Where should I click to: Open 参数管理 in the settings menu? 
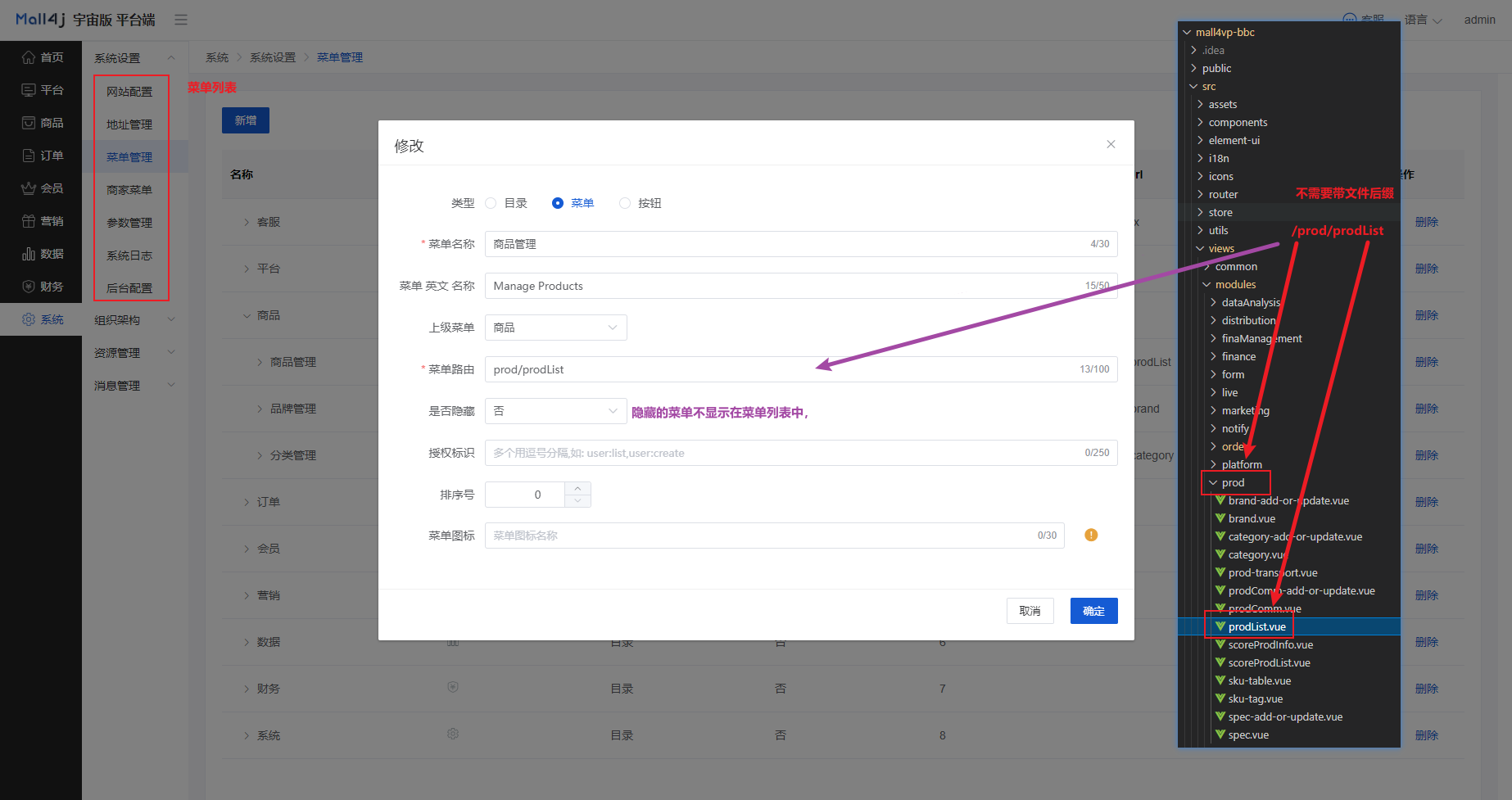pos(129,223)
